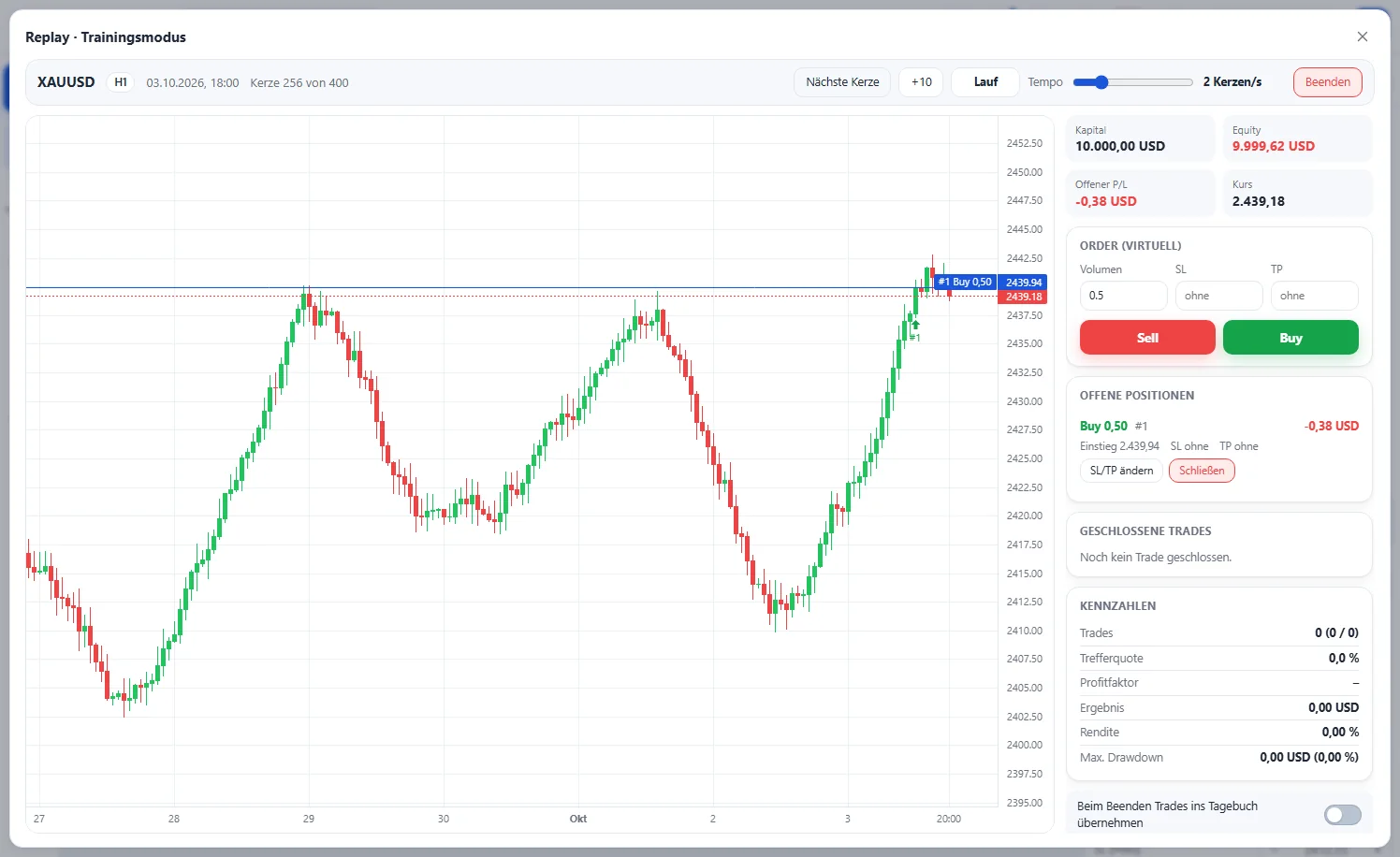
Task: Click the Kapital value 10.000,00 USD
Action: (1120, 146)
